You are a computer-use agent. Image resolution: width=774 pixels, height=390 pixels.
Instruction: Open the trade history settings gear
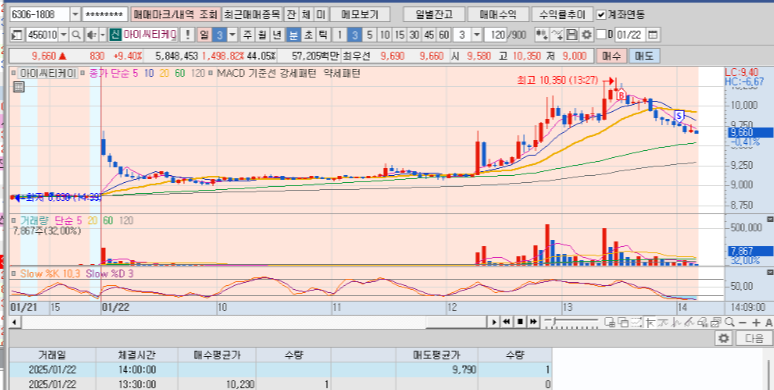[724, 338]
